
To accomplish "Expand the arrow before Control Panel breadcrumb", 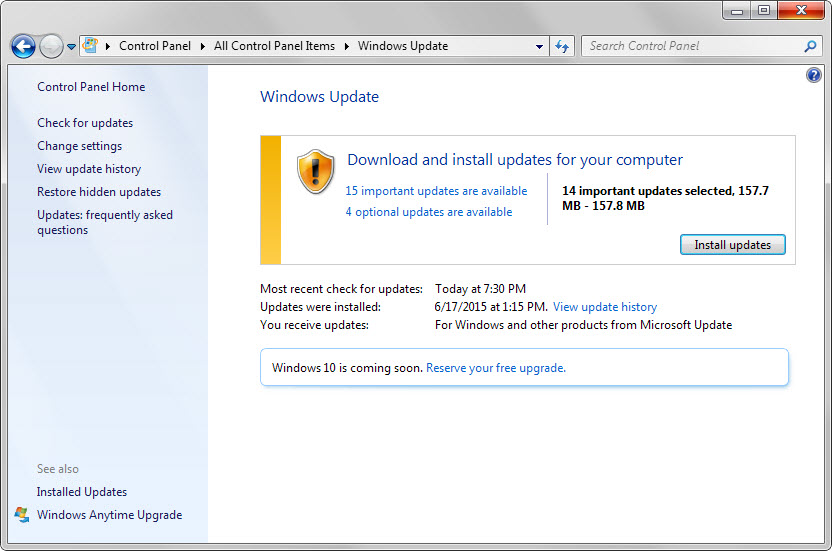I will (108, 46).
